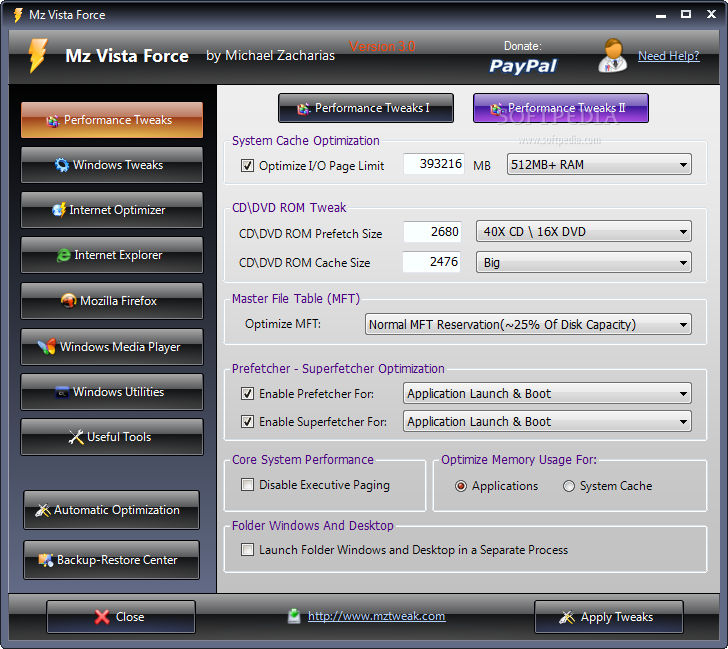Click the doctor help avatar icon
This screenshot has height=649, width=728.
coord(613,55)
